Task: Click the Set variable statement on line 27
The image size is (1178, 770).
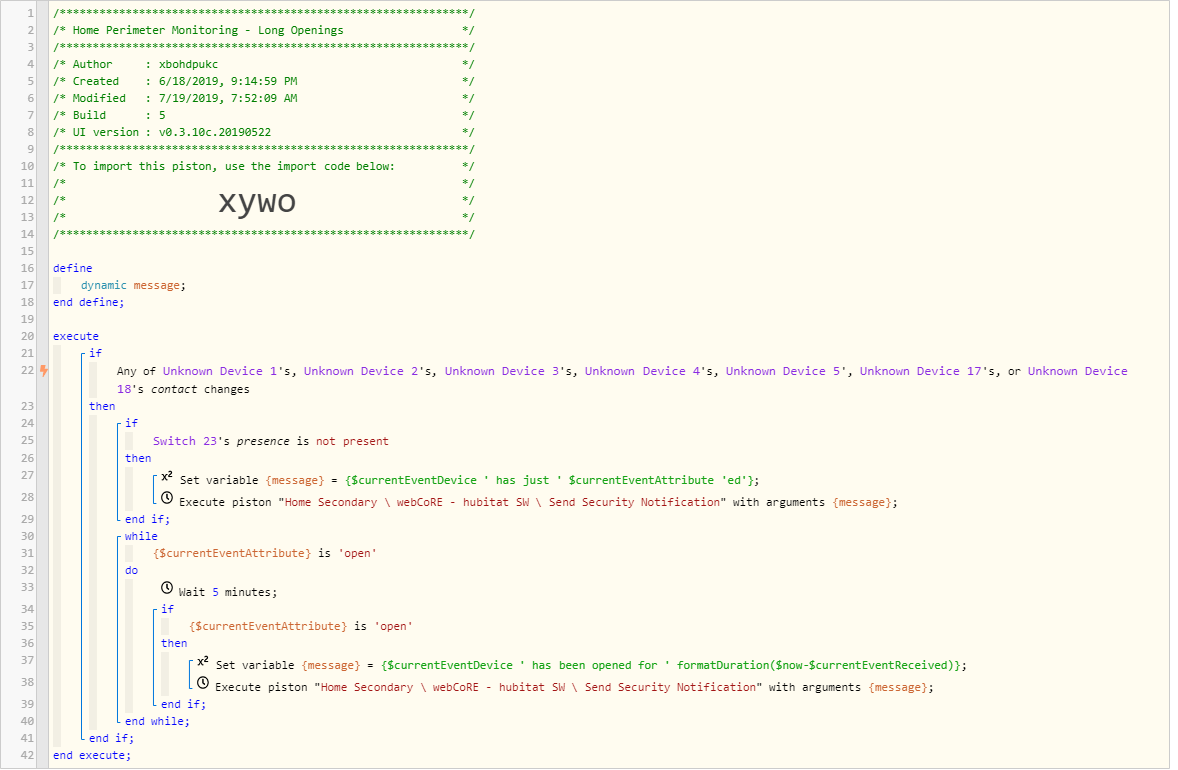Action: click(x=469, y=480)
